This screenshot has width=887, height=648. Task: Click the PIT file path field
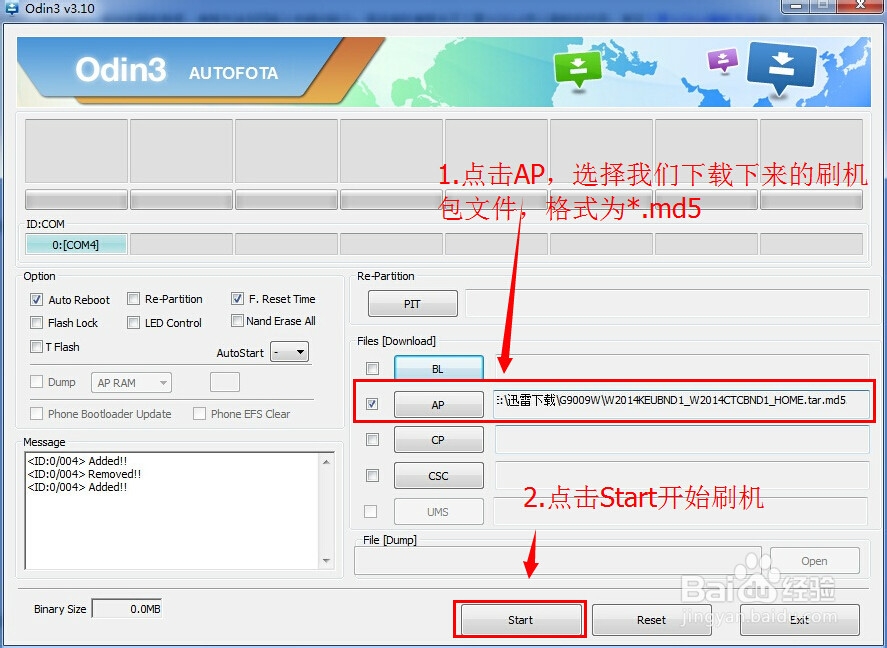point(667,303)
